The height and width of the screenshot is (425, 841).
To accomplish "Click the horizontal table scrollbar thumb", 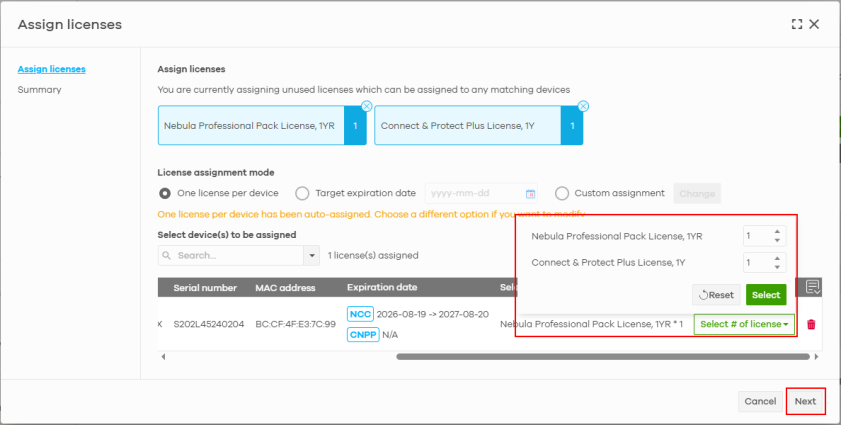I will pos(603,356).
